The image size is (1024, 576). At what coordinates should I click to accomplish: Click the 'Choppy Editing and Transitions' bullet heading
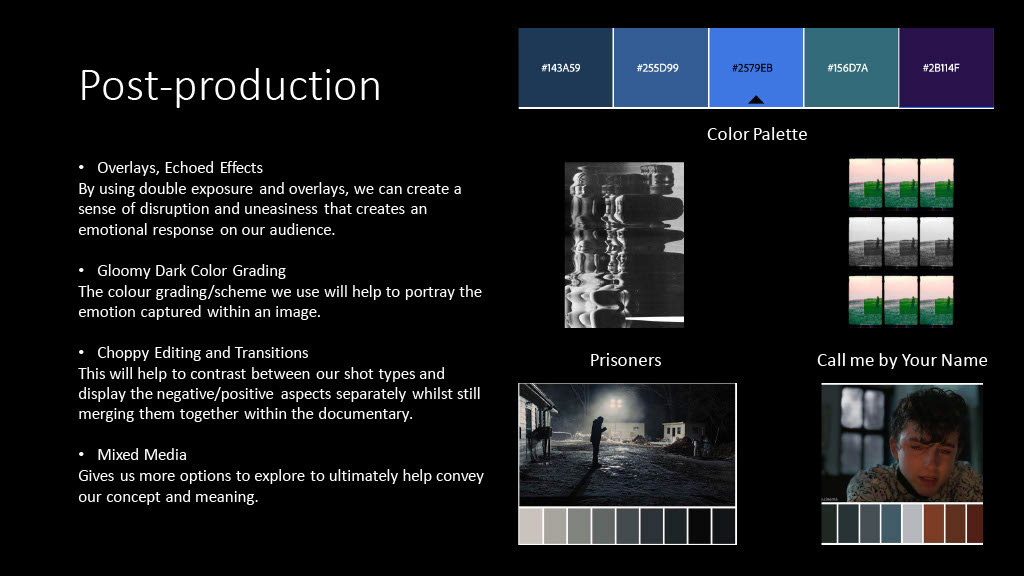pos(202,353)
